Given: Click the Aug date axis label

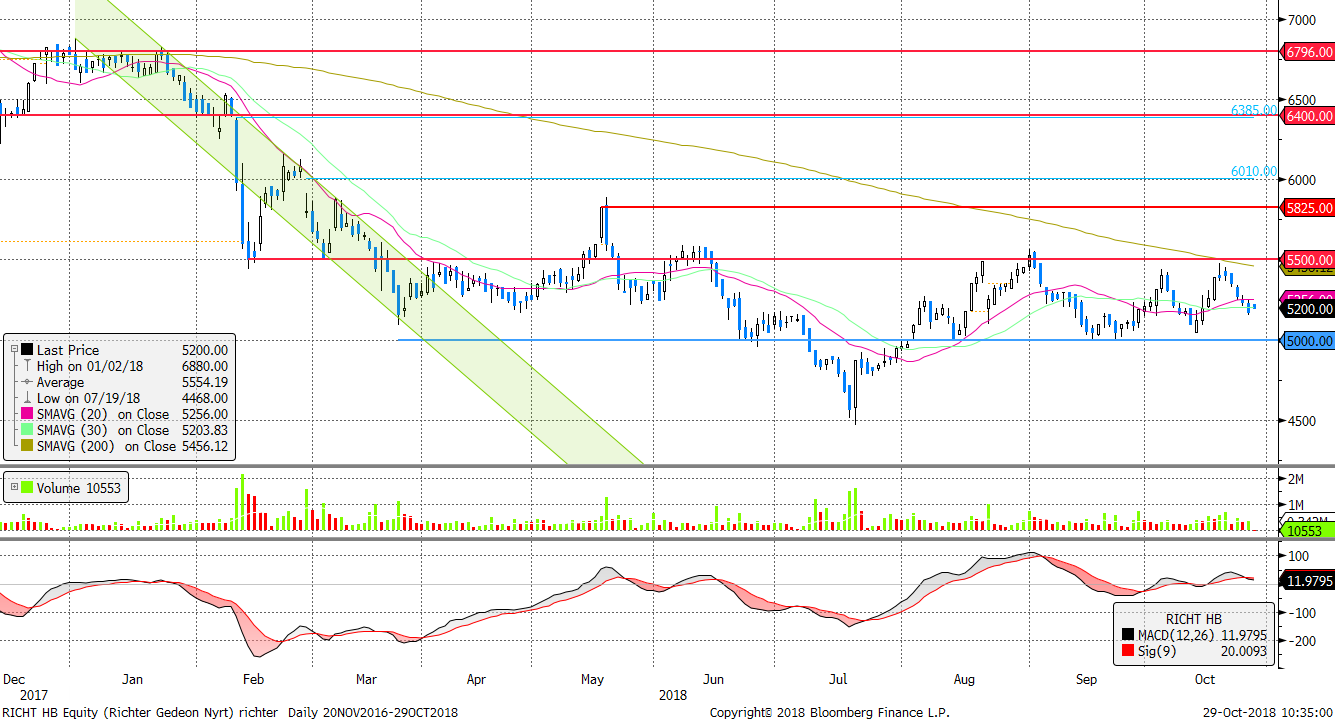Looking at the screenshot, I should pos(964,679).
